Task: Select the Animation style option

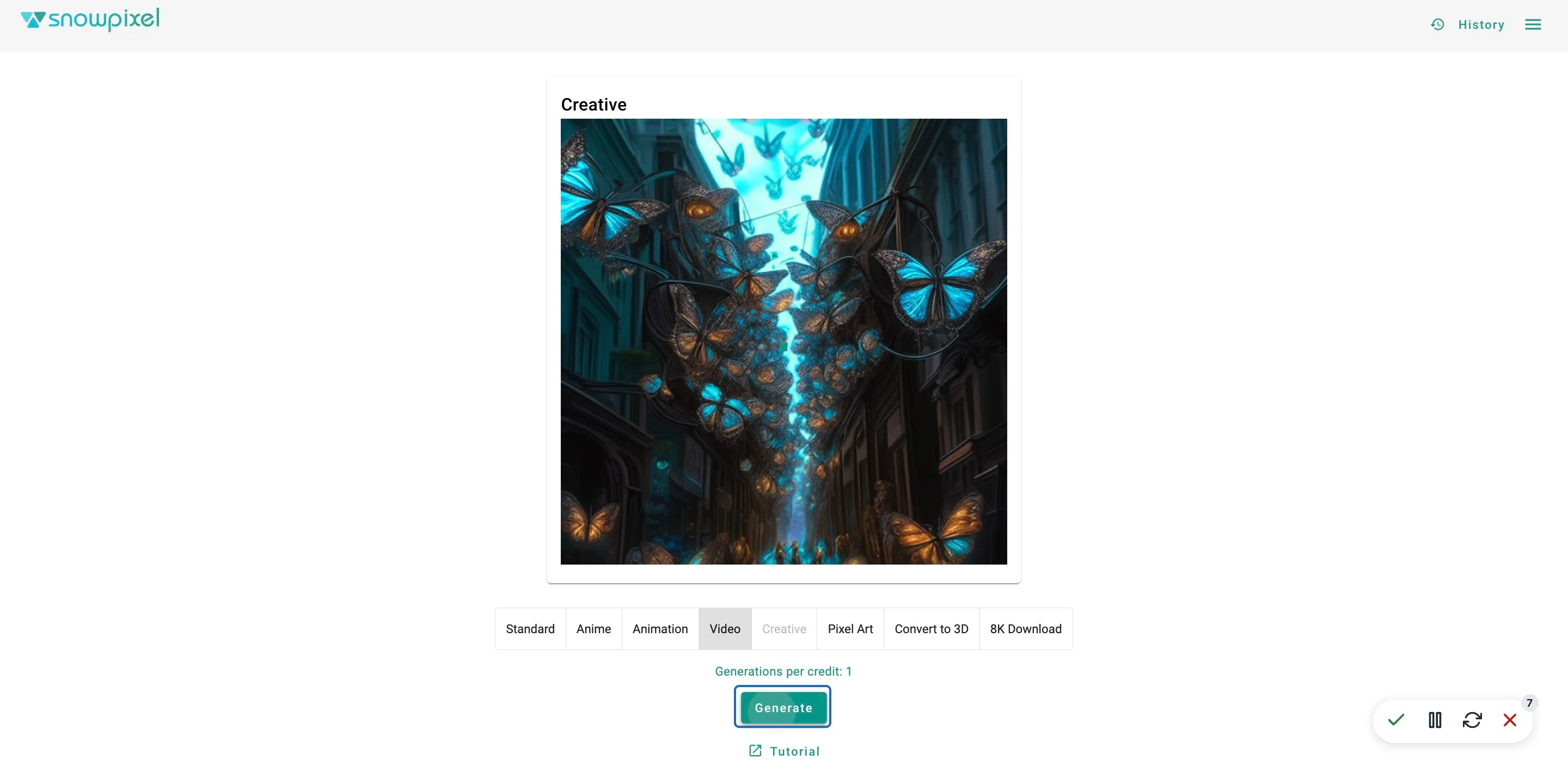Action: 660,628
